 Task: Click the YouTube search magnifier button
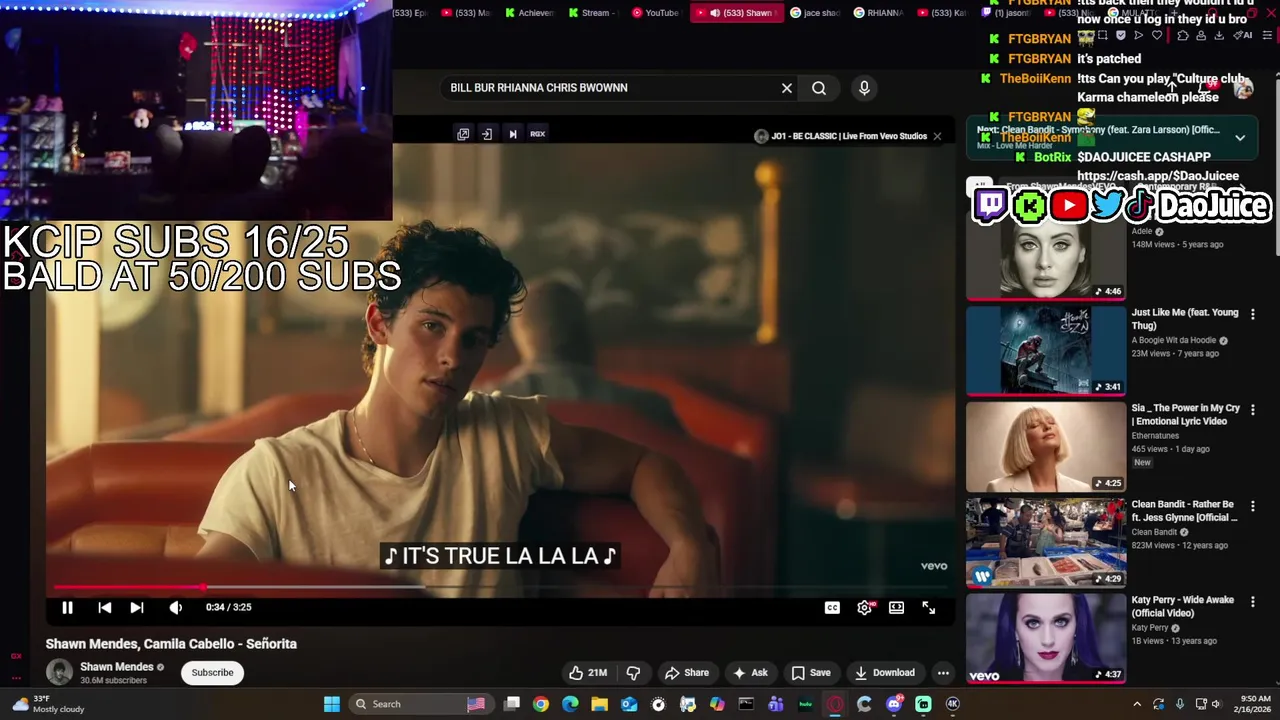tap(819, 88)
